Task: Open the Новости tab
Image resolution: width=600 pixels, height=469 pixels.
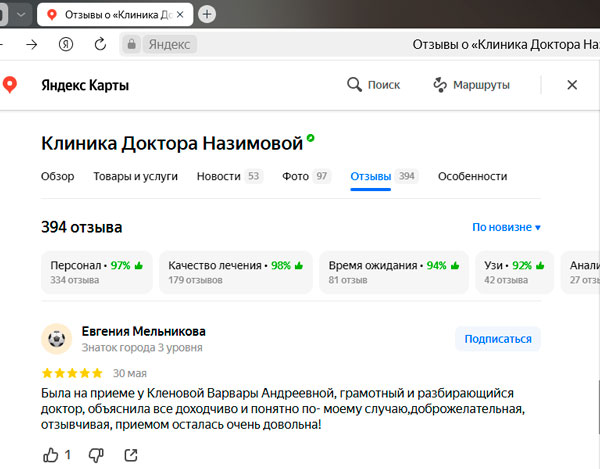Action: [230, 176]
